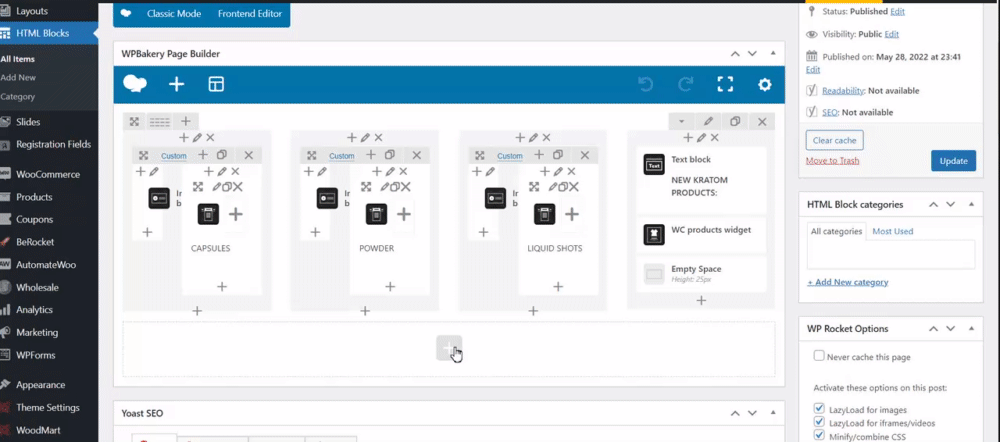
Task: Add element below the LIQUID SHOTS column
Action: click(x=533, y=311)
